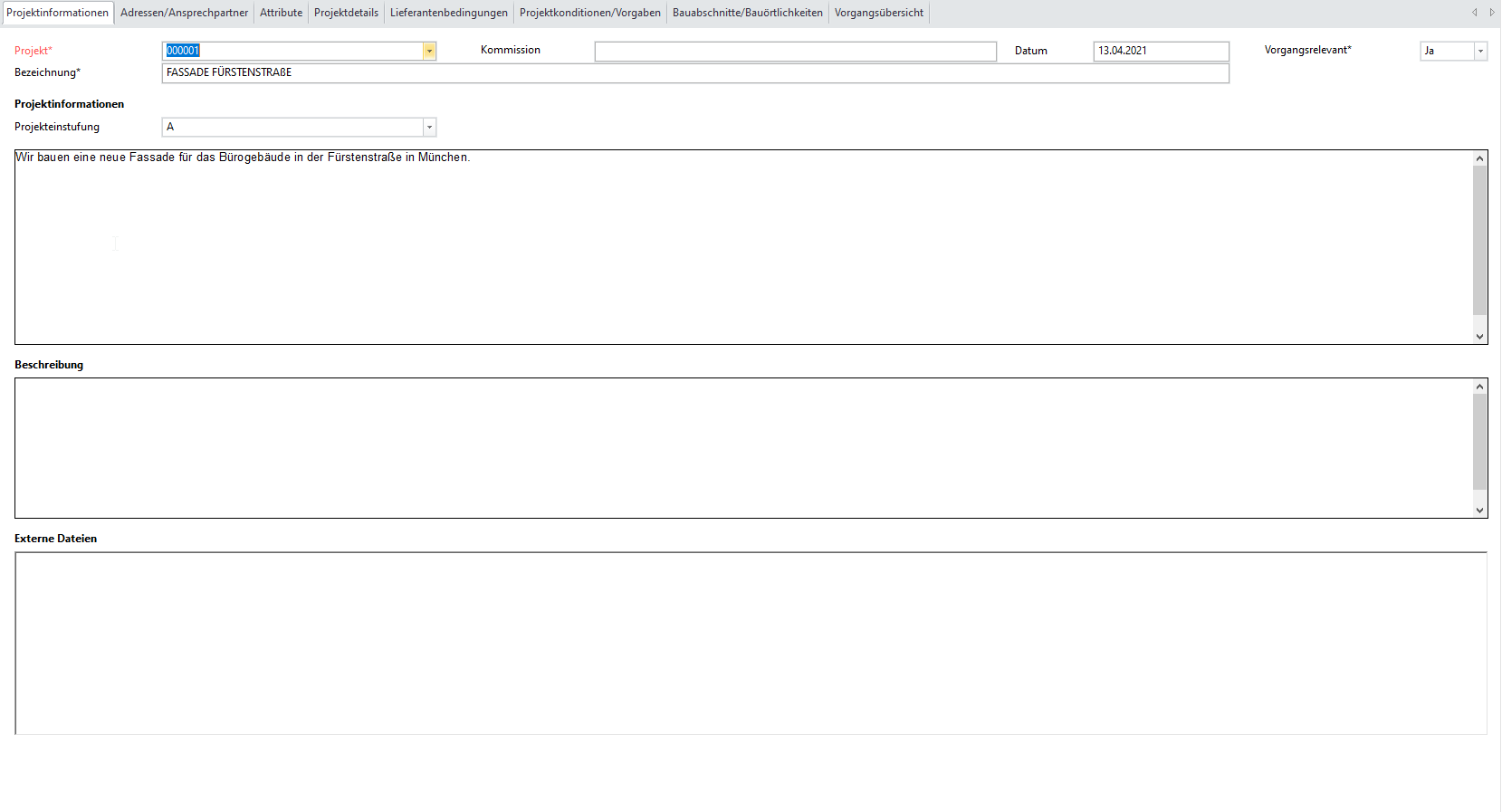Click the empty Kommission input field
The image size is (1502, 812).
click(x=795, y=52)
